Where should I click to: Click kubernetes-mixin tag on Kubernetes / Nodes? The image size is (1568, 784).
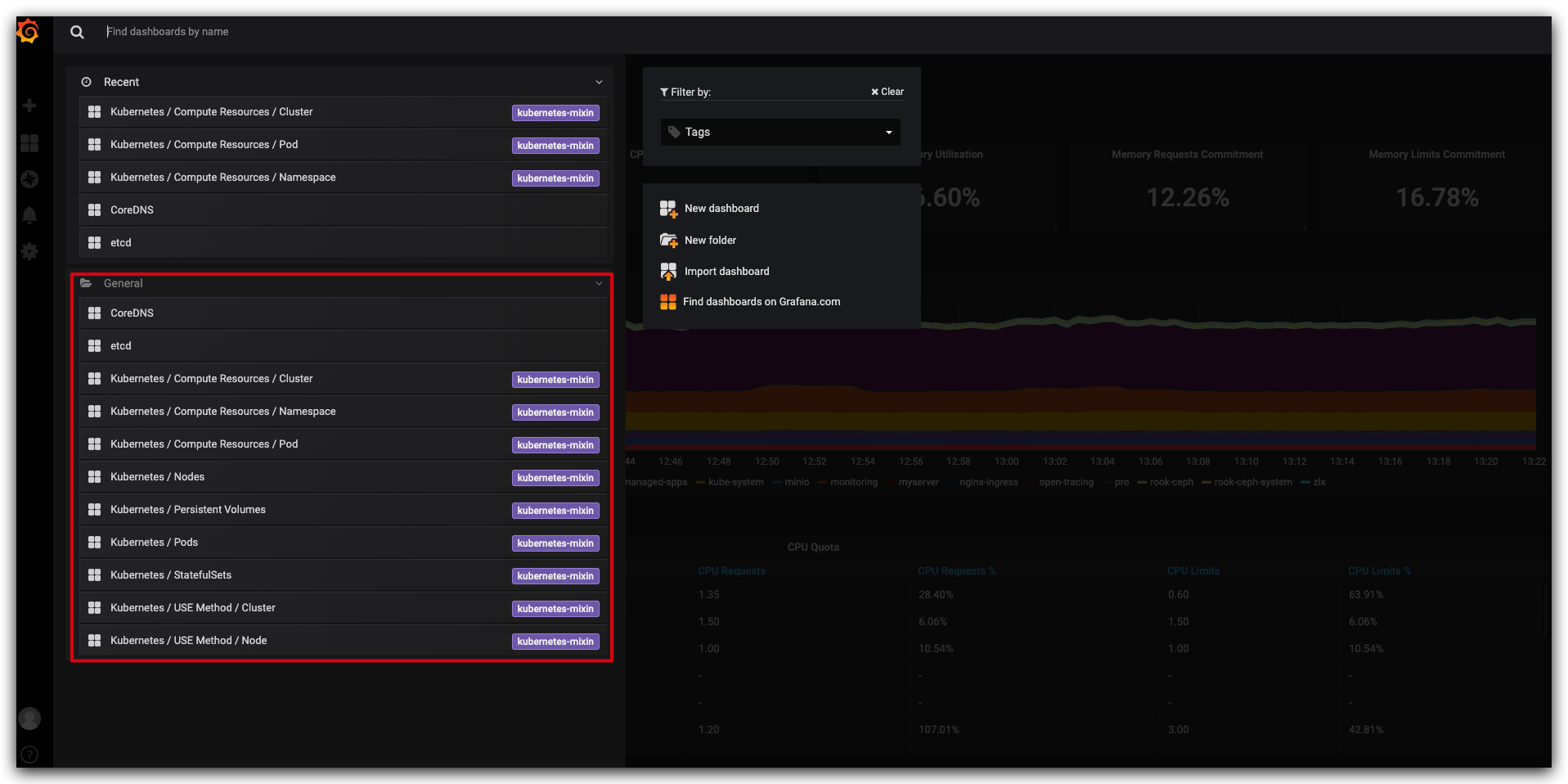(x=555, y=478)
